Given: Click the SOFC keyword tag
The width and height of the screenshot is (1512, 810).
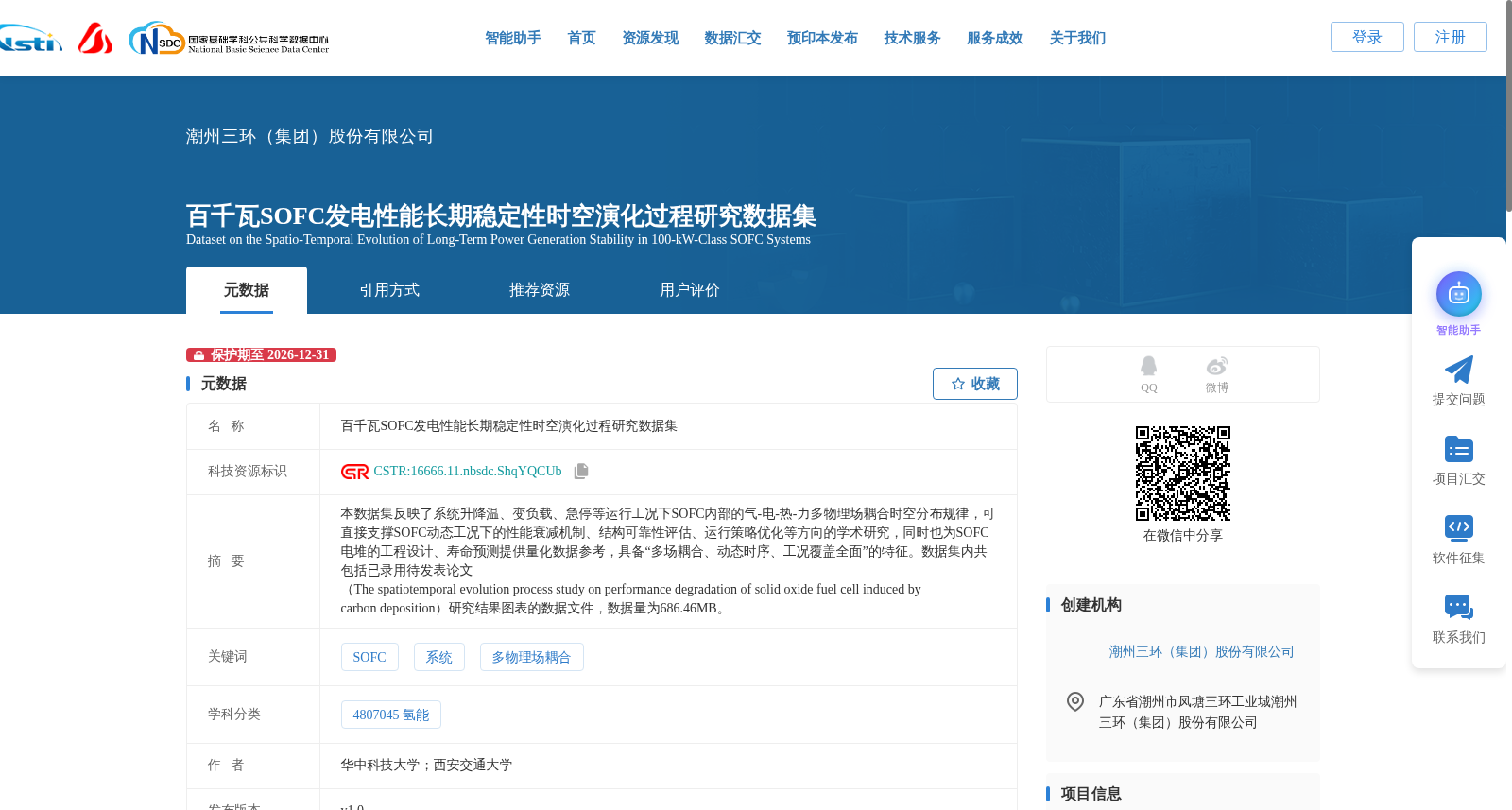Looking at the screenshot, I should coord(369,657).
